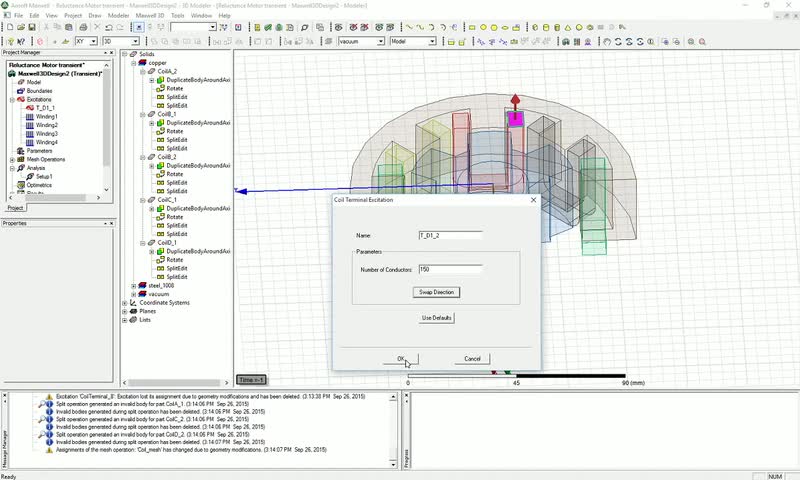Open the vacuum material dropdown
Screen dimensions: 800x480
coord(381,41)
